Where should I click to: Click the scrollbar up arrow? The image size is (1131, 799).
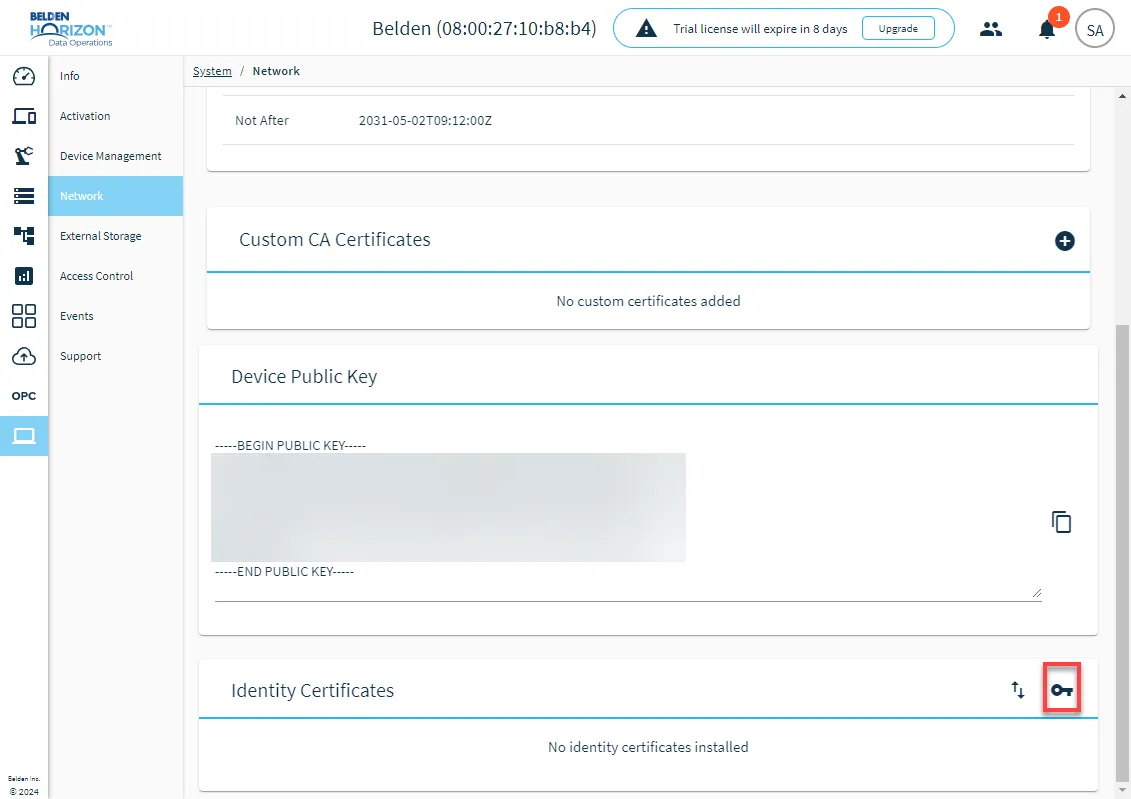click(1122, 95)
